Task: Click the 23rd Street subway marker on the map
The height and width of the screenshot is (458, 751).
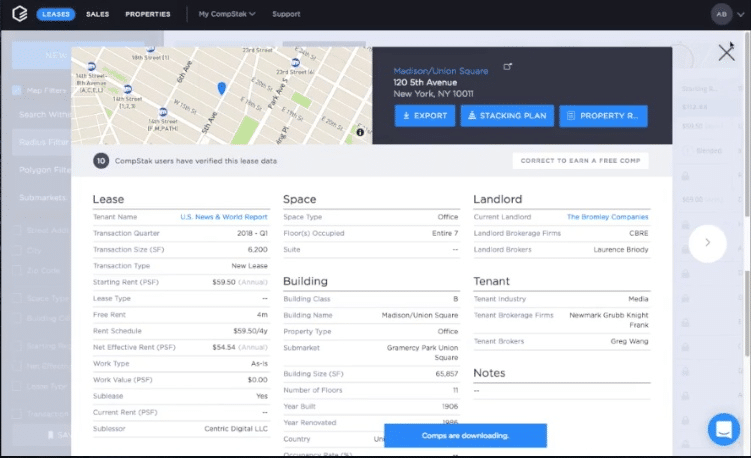Action: tap(296, 62)
